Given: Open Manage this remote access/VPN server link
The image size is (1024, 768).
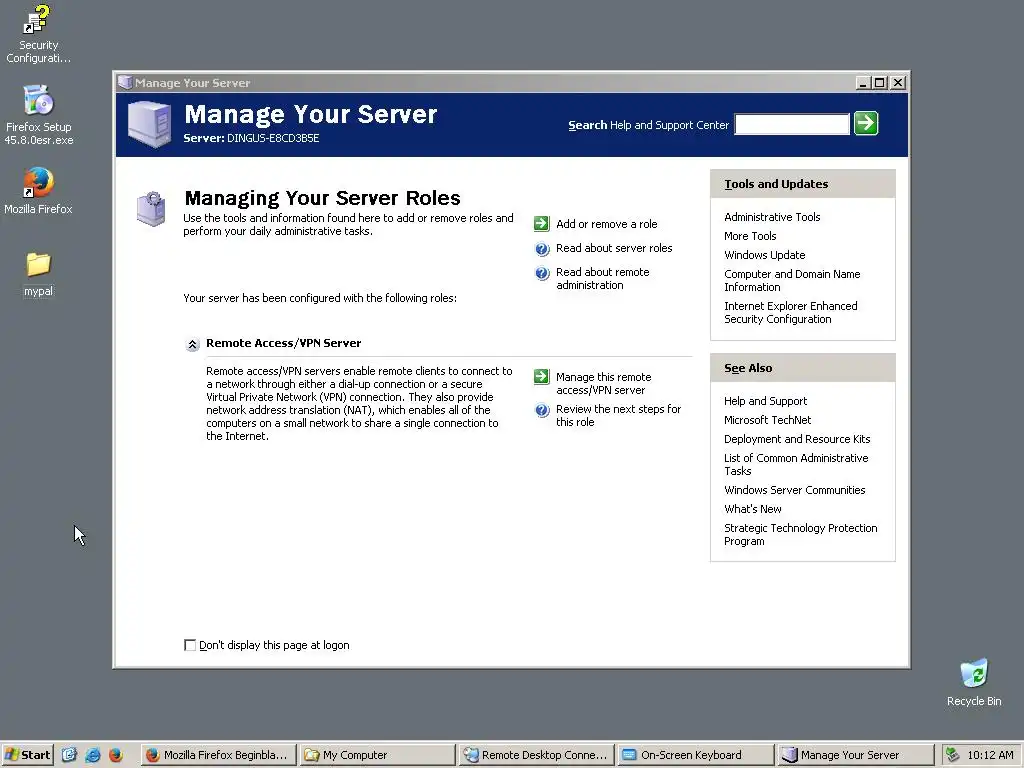Looking at the screenshot, I should (603, 383).
